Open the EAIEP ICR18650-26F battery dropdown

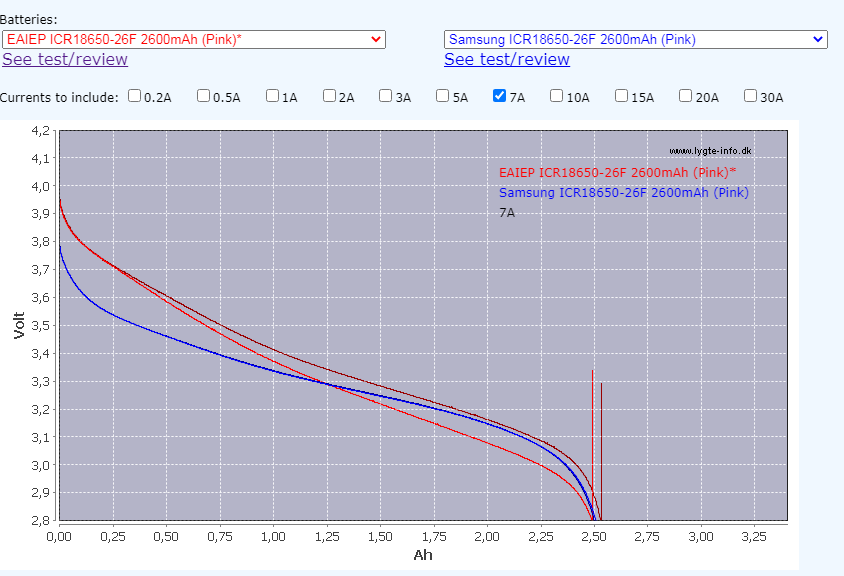click(x=194, y=39)
